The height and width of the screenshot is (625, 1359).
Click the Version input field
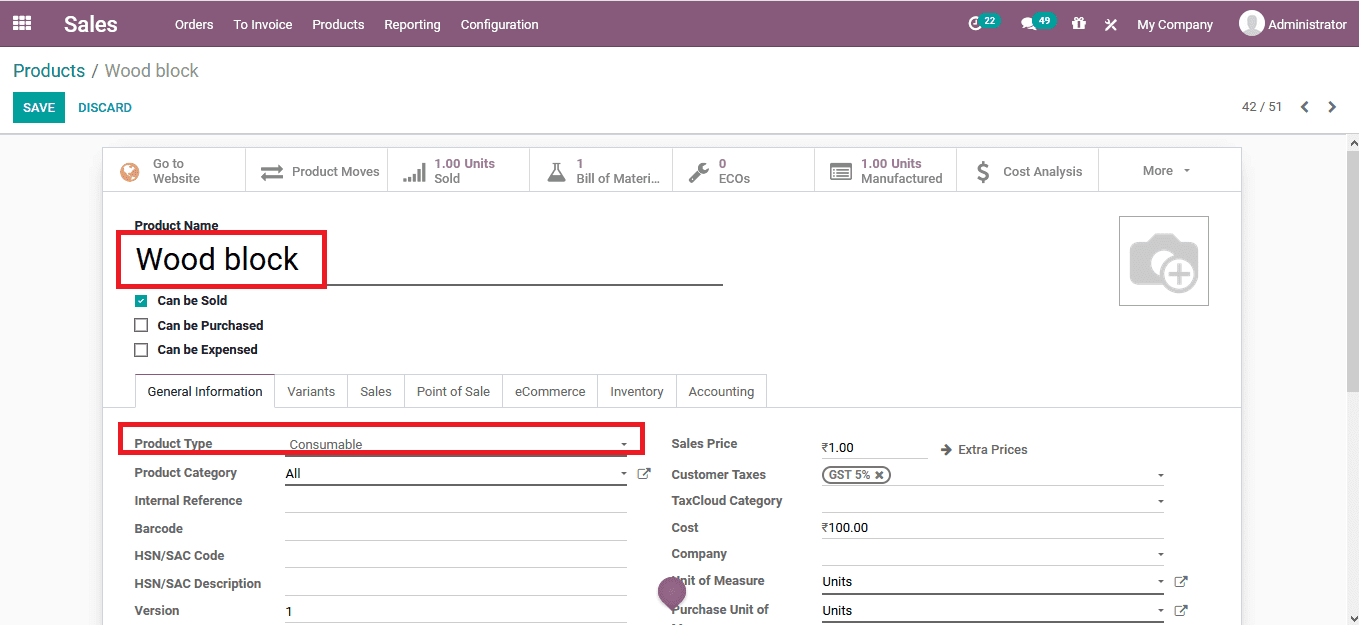(x=456, y=611)
